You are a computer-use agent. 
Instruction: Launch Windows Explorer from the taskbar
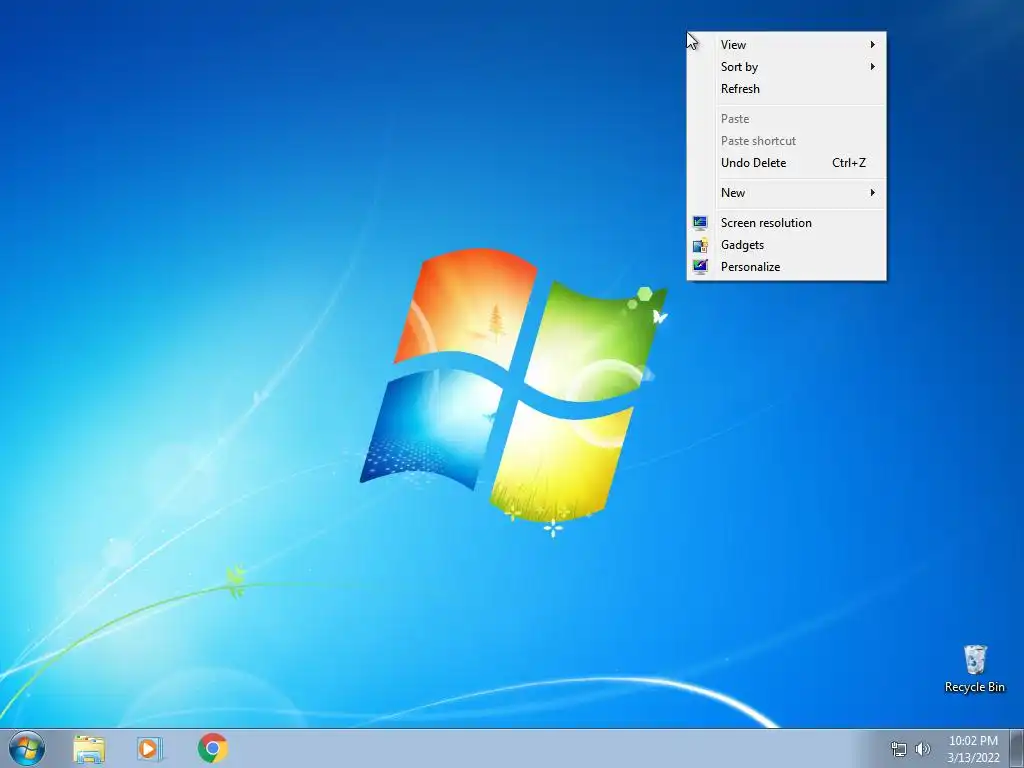point(89,748)
